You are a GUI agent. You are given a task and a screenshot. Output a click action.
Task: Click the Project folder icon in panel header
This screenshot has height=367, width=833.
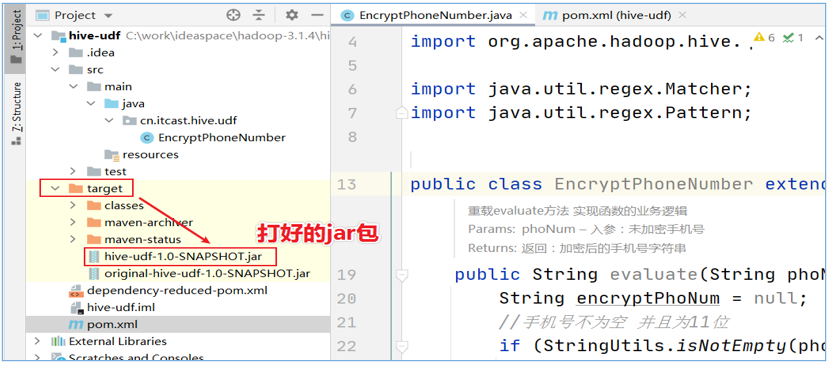(x=43, y=15)
